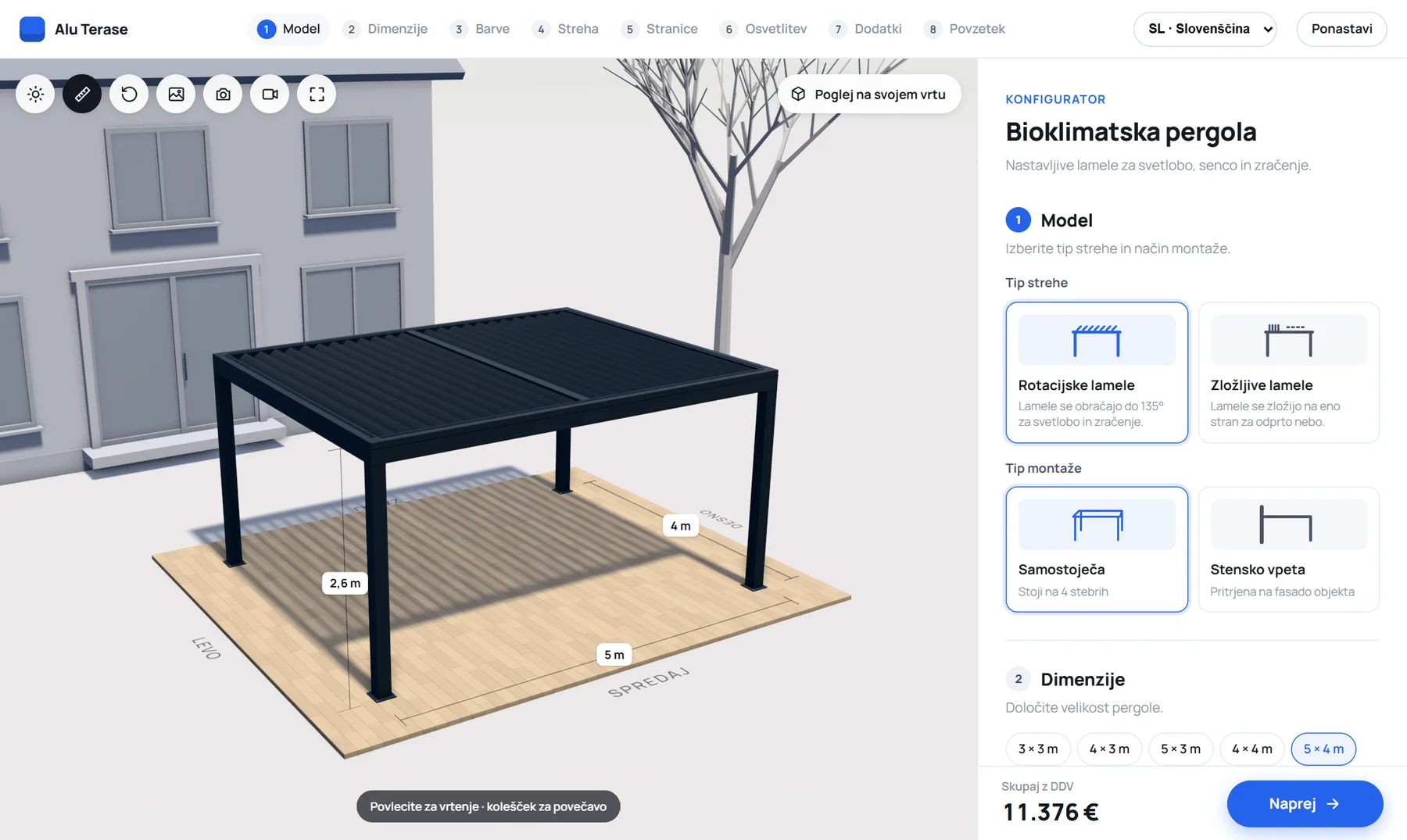Choose Stensko vpeta mounting type

(1288, 549)
